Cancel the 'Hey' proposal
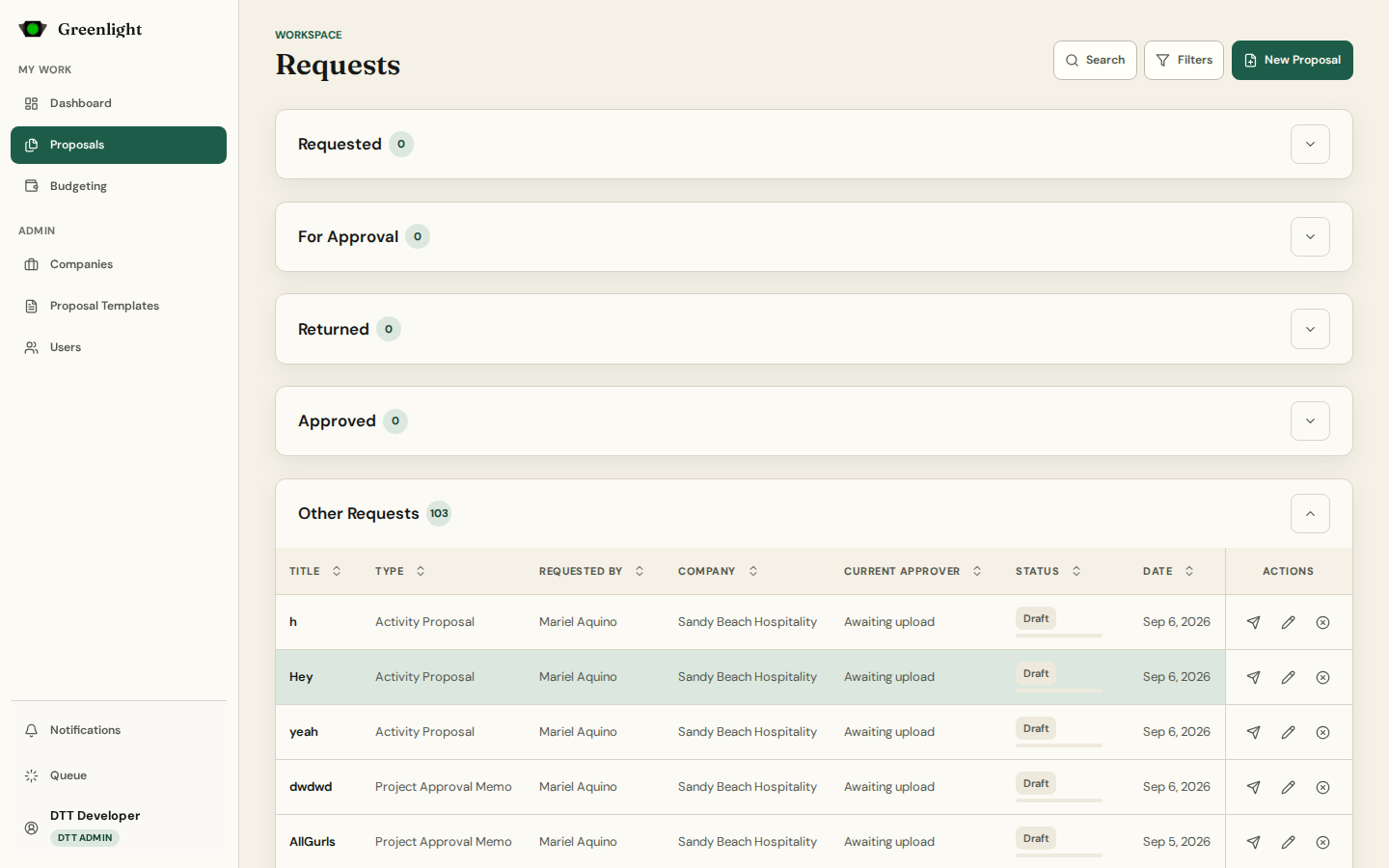 pyautogui.click(x=1322, y=677)
